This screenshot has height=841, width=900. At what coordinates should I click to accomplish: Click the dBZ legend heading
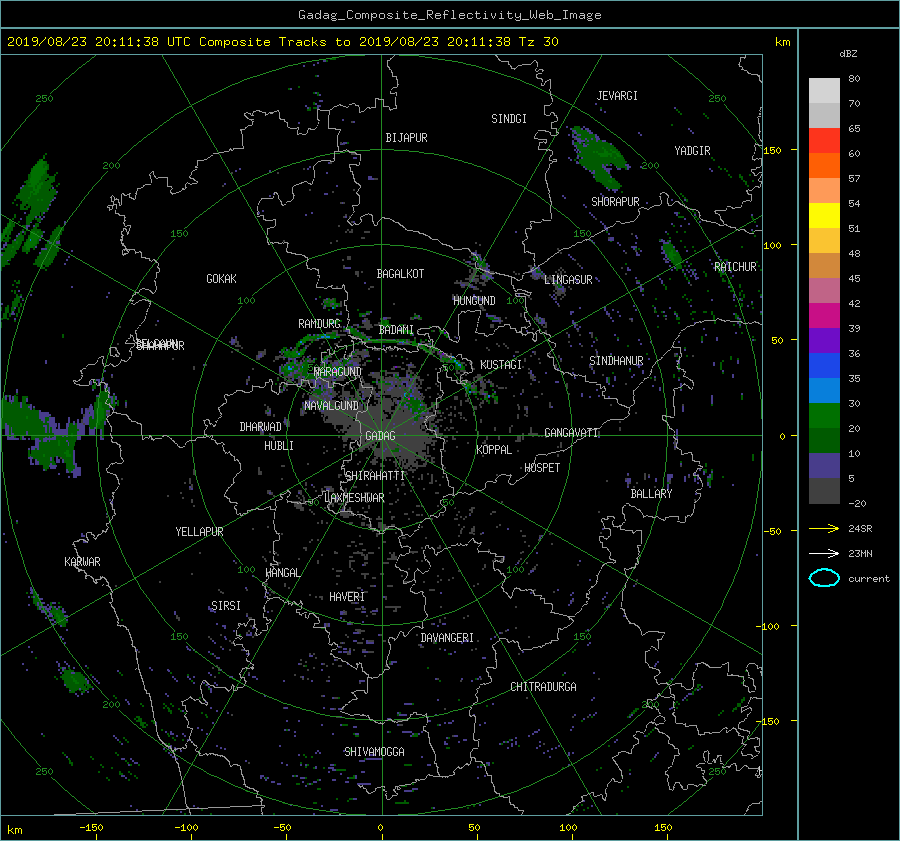(848, 54)
